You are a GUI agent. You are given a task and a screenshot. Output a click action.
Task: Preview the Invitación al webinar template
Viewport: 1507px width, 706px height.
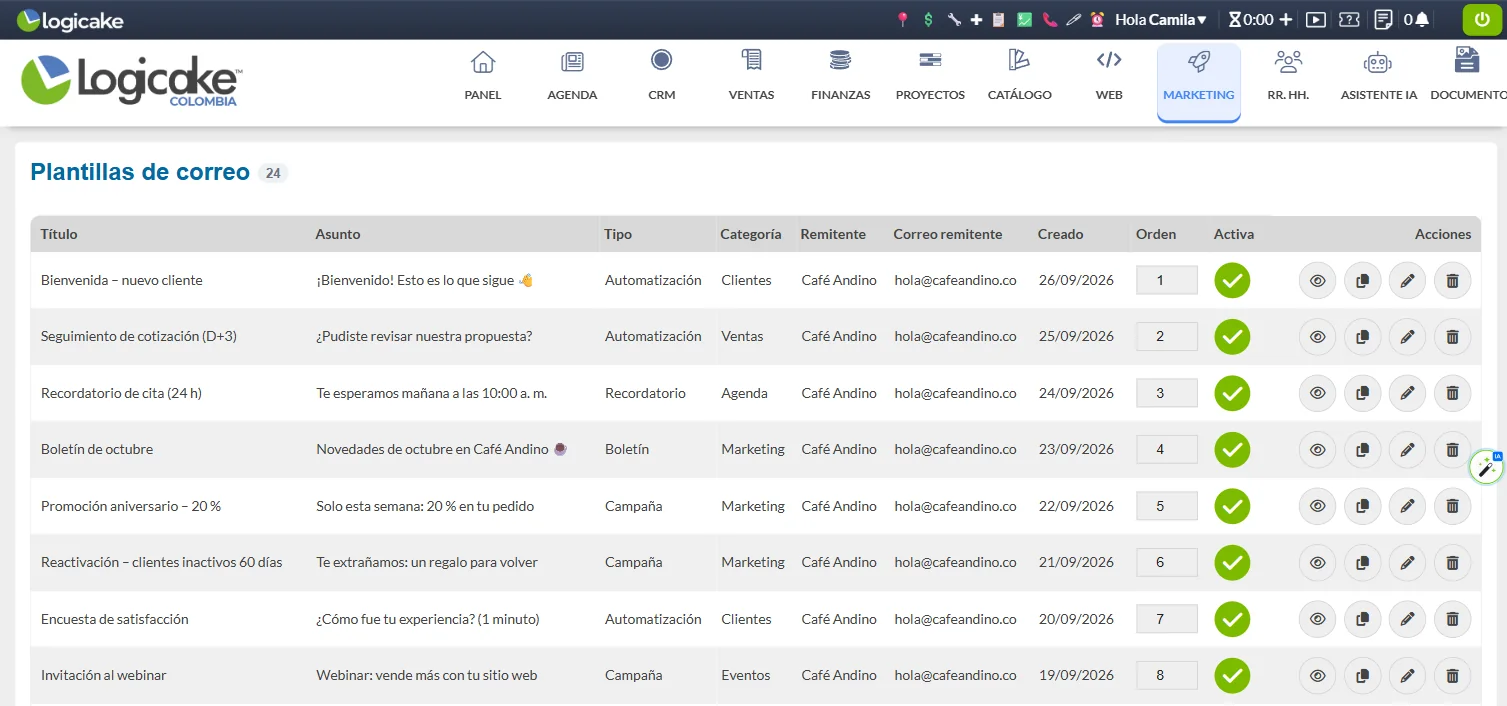point(1317,676)
